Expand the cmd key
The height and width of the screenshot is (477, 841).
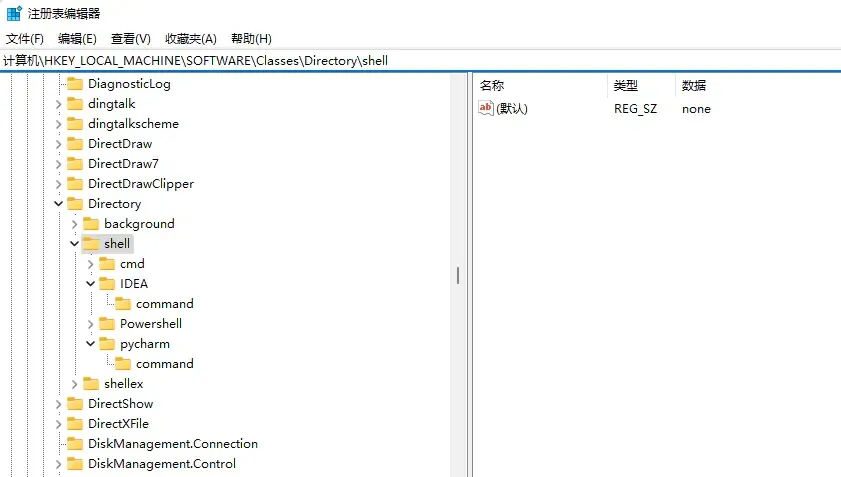91,265
